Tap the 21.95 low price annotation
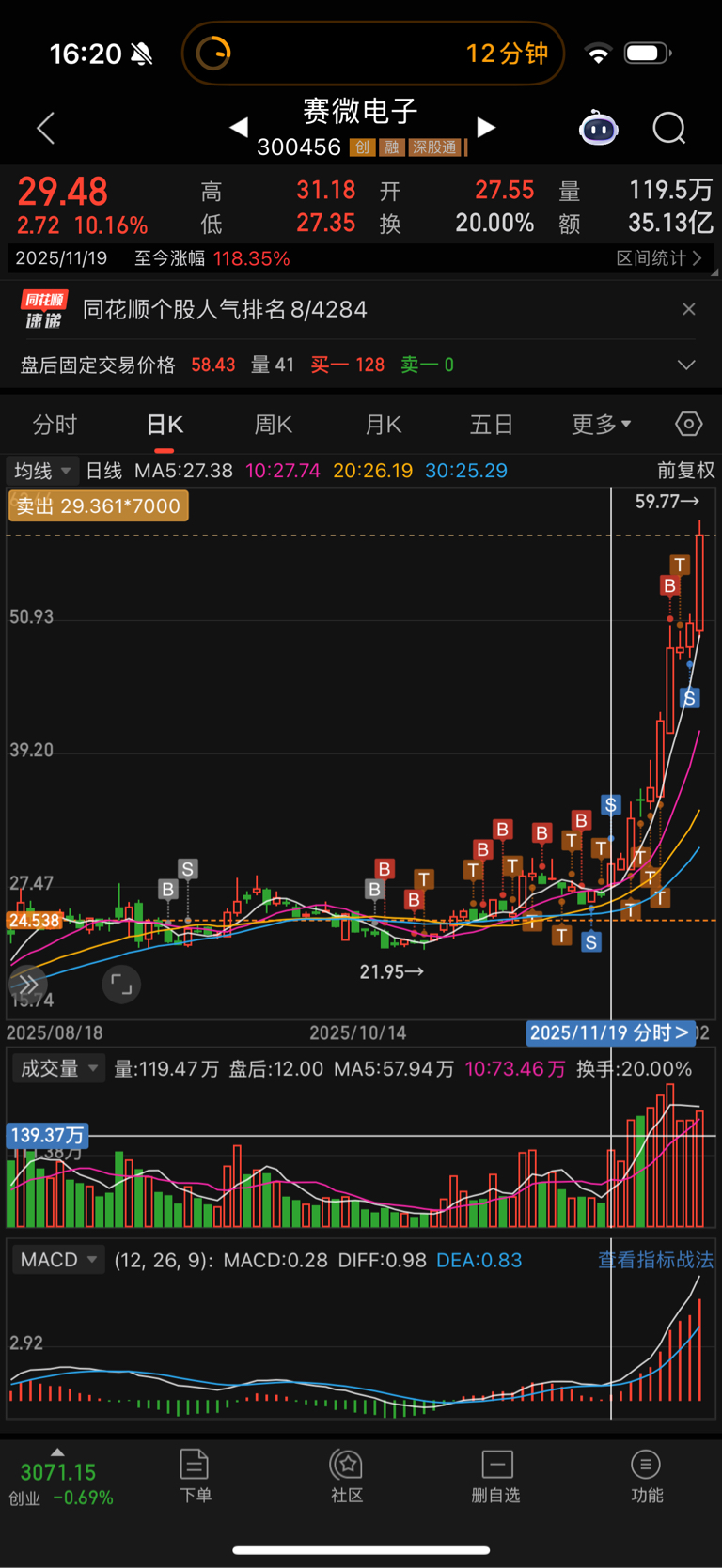The width and height of the screenshot is (722, 1568). coord(392,972)
